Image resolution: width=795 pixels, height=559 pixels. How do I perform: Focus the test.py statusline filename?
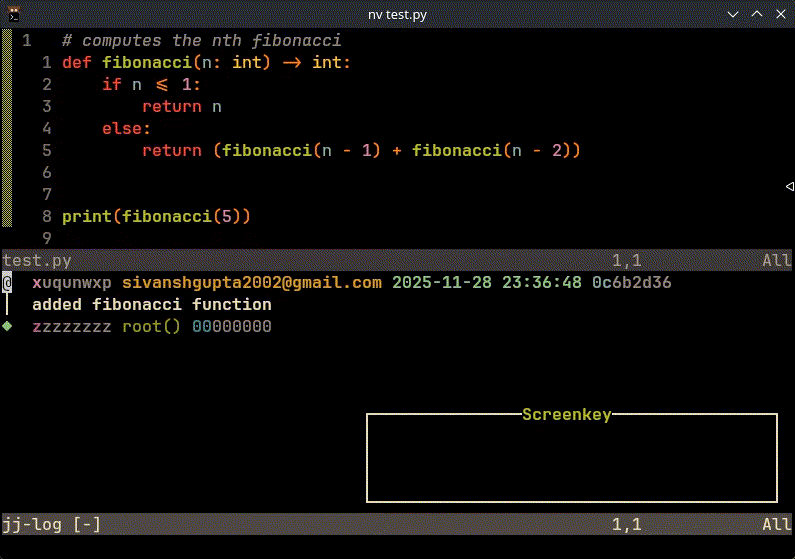[x=37, y=260]
